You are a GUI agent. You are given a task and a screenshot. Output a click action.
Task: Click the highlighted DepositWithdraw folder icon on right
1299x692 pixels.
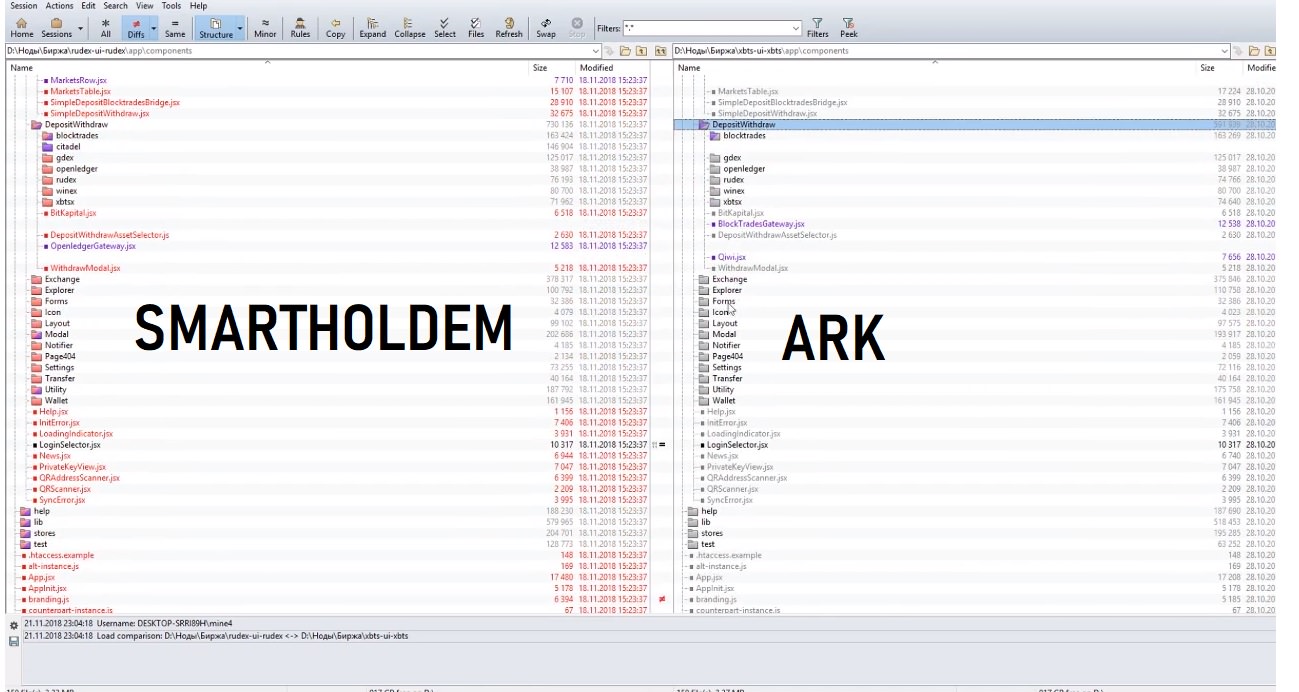click(705, 125)
